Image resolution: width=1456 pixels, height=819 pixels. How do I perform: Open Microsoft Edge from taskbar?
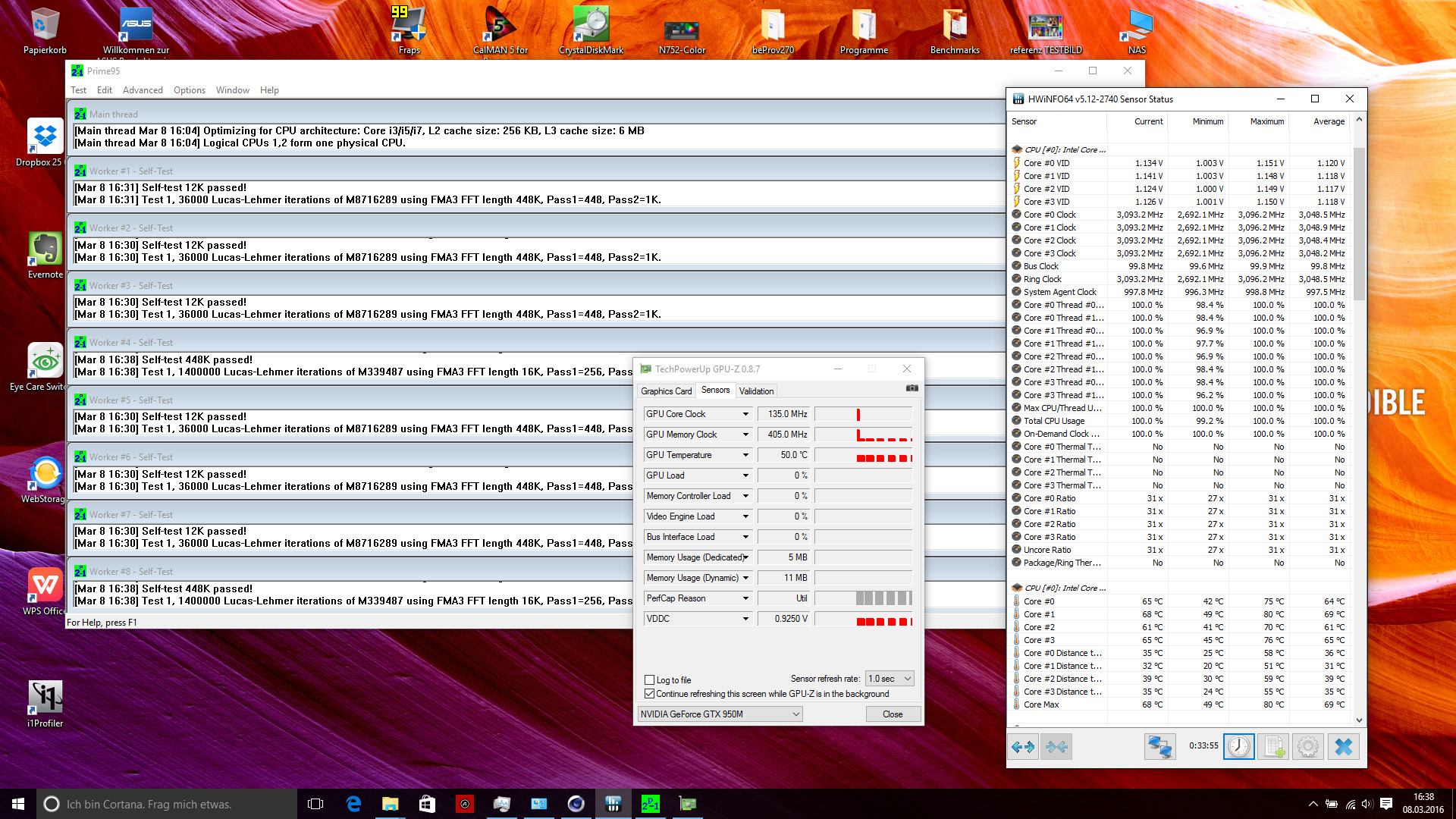click(x=353, y=804)
